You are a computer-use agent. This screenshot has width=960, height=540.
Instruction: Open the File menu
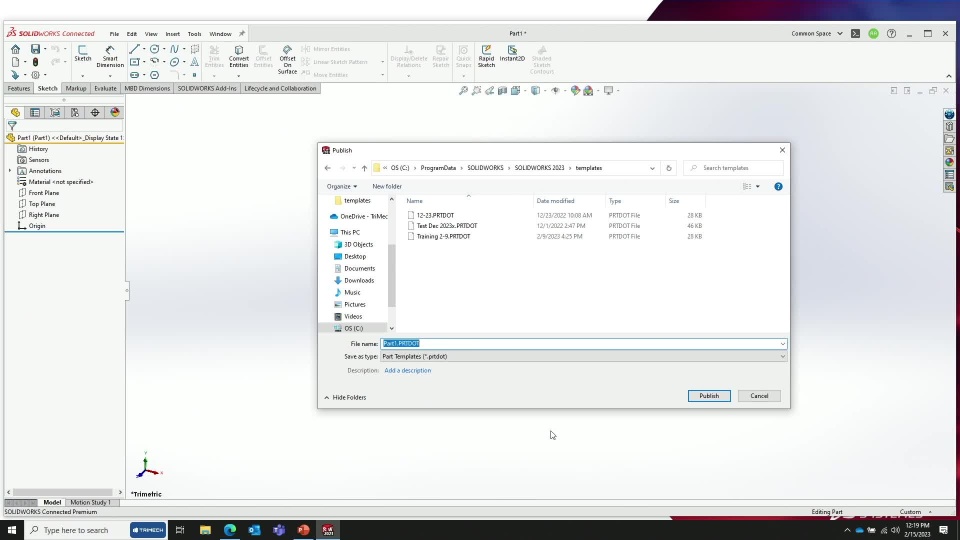[x=114, y=34]
